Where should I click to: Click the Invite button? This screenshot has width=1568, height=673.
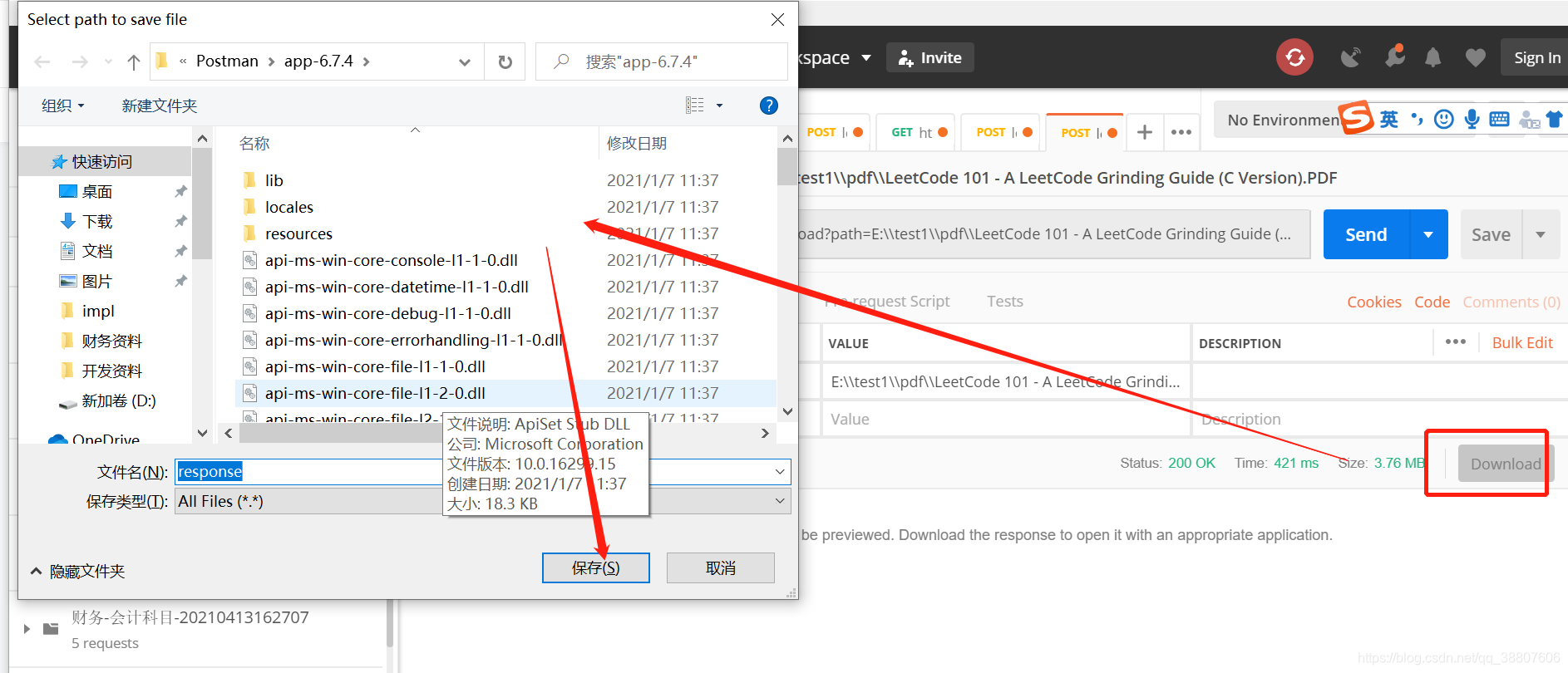coord(930,57)
